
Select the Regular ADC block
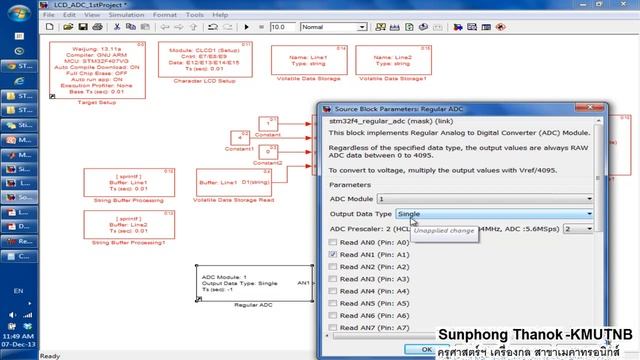coord(254,283)
